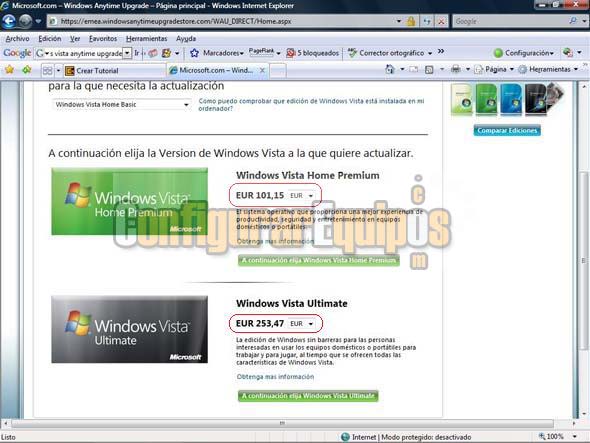
Task: Click the Favorites star icon
Action: [x=9, y=70]
